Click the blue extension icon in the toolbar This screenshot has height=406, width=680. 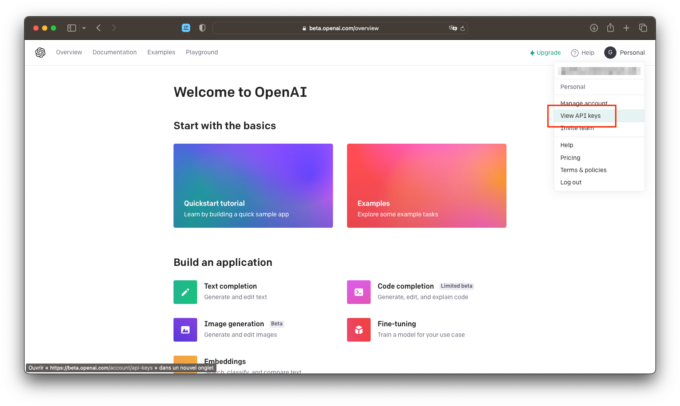186,28
